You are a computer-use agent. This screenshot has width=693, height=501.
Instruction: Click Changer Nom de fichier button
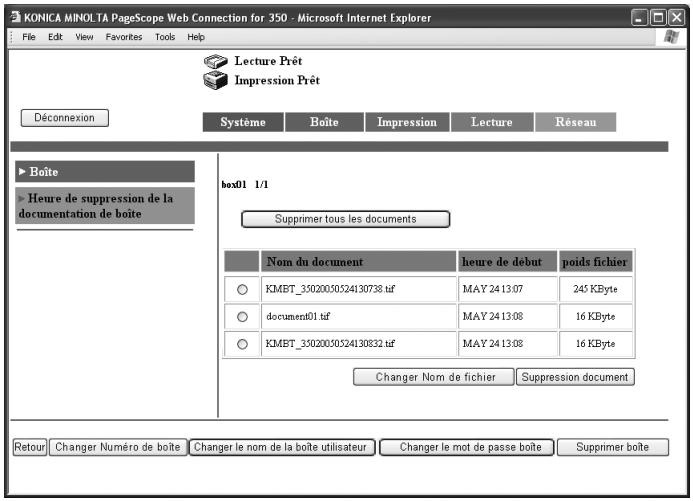point(434,377)
